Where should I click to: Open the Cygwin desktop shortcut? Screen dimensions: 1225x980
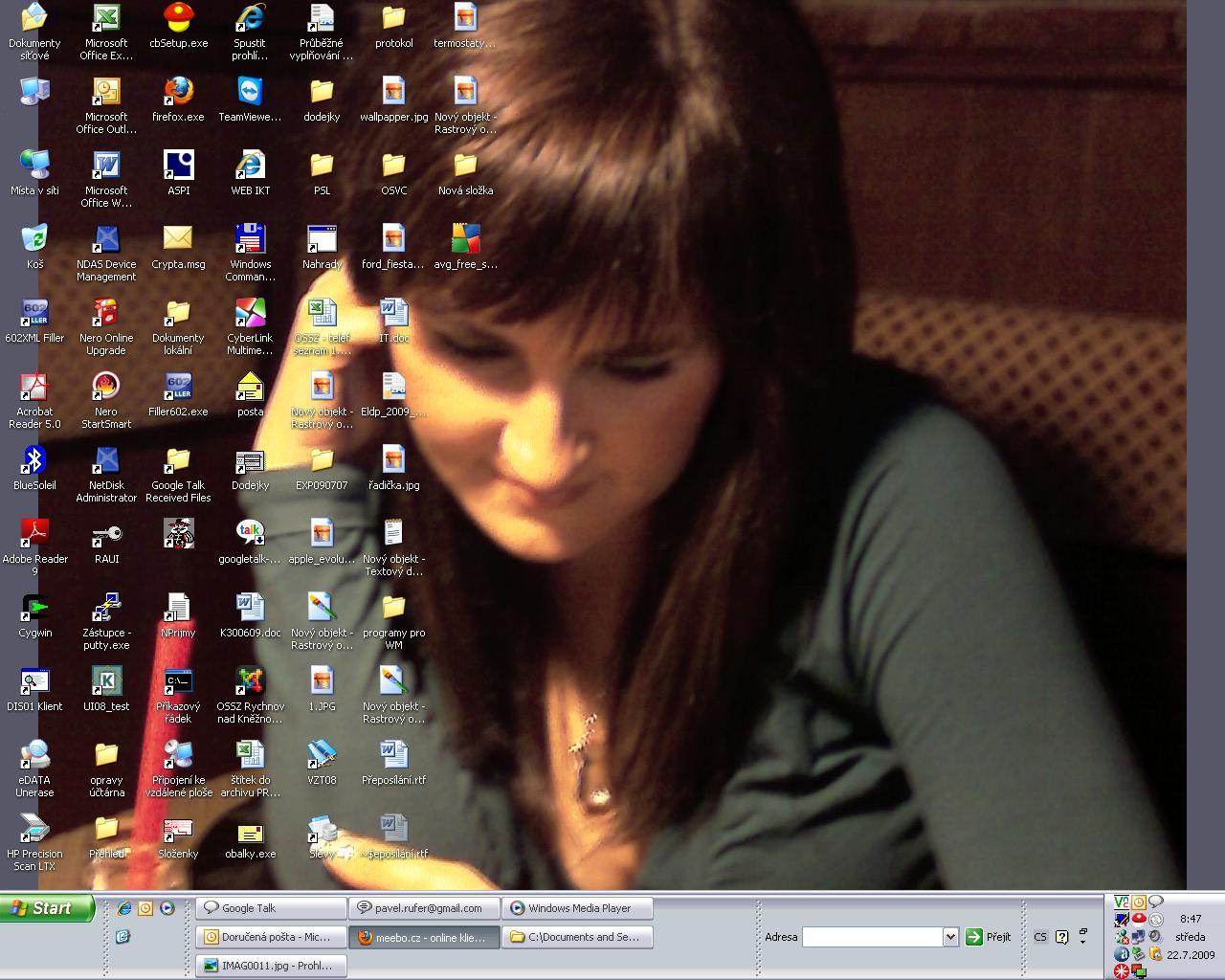(x=34, y=609)
